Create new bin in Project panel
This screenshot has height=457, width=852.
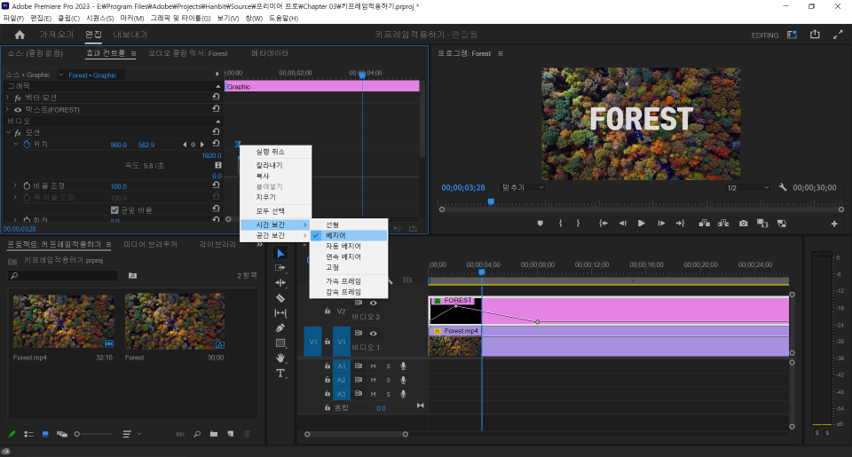pyautogui.click(x=214, y=434)
